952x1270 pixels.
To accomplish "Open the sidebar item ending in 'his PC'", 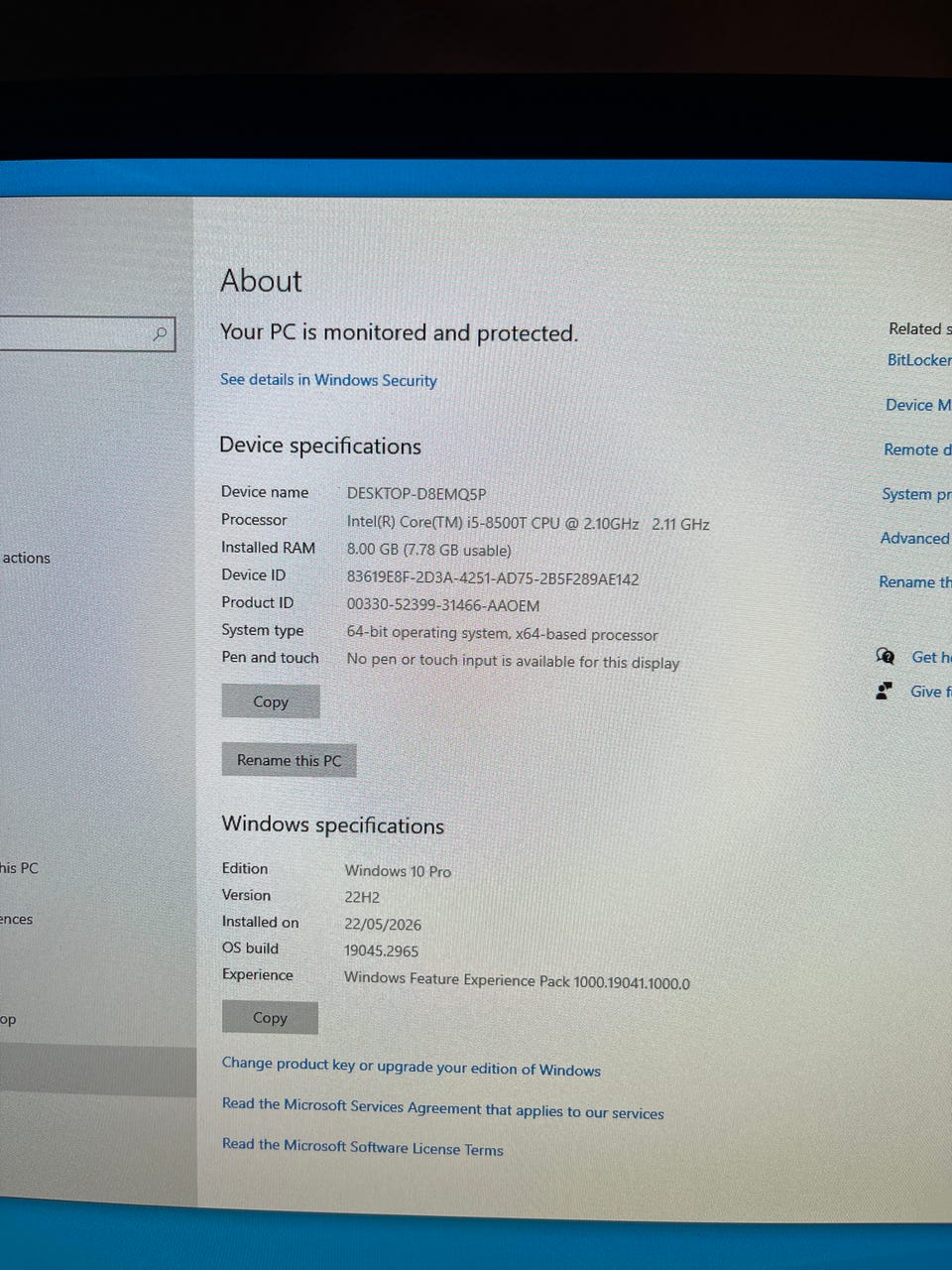I will [20, 868].
